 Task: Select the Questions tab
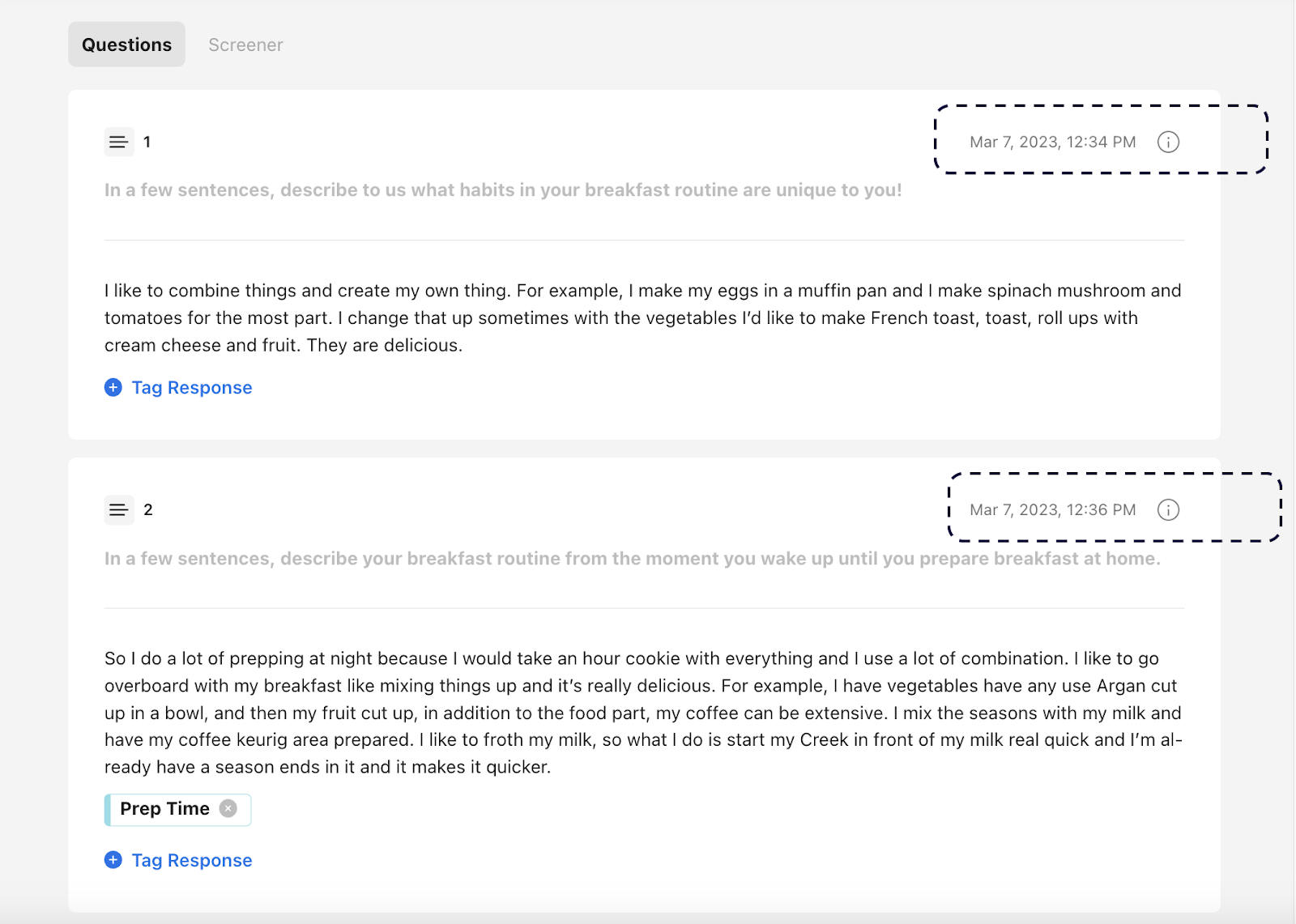click(x=126, y=45)
